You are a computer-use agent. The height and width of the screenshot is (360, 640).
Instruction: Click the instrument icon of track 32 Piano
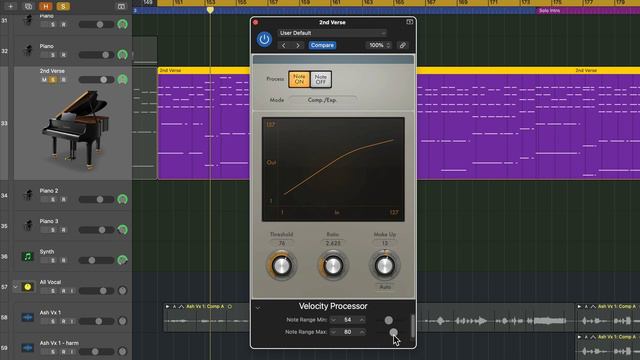[28, 51]
